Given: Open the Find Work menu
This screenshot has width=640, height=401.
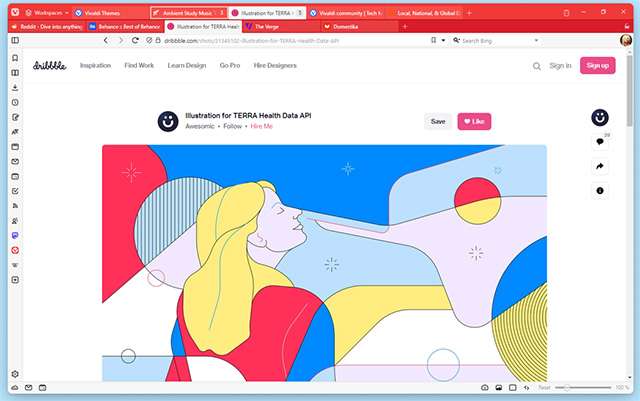Looking at the screenshot, I should [139, 65].
